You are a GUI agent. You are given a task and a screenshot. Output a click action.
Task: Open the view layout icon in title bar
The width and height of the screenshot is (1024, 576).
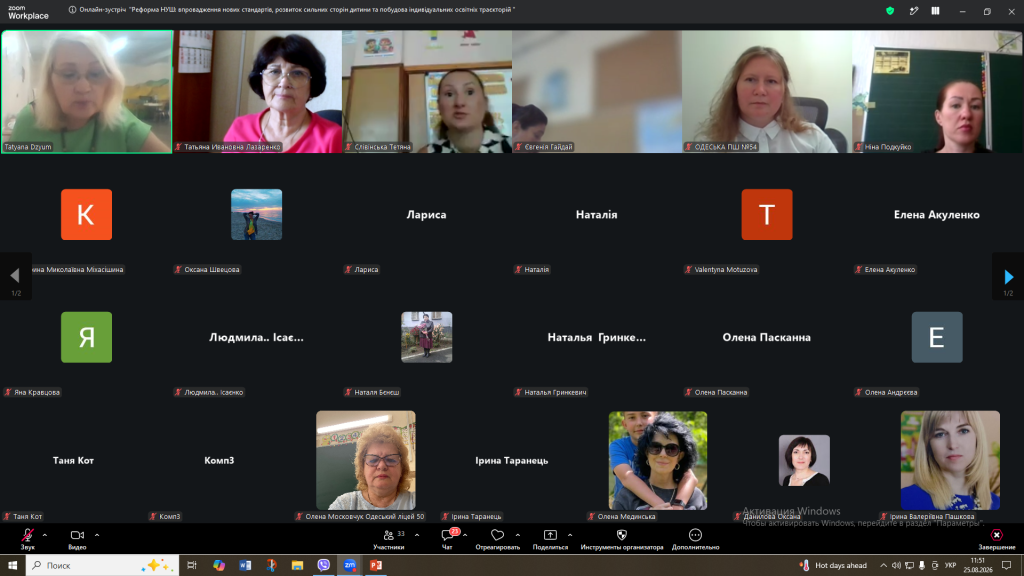pyautogui.click(x=935, y=11)
